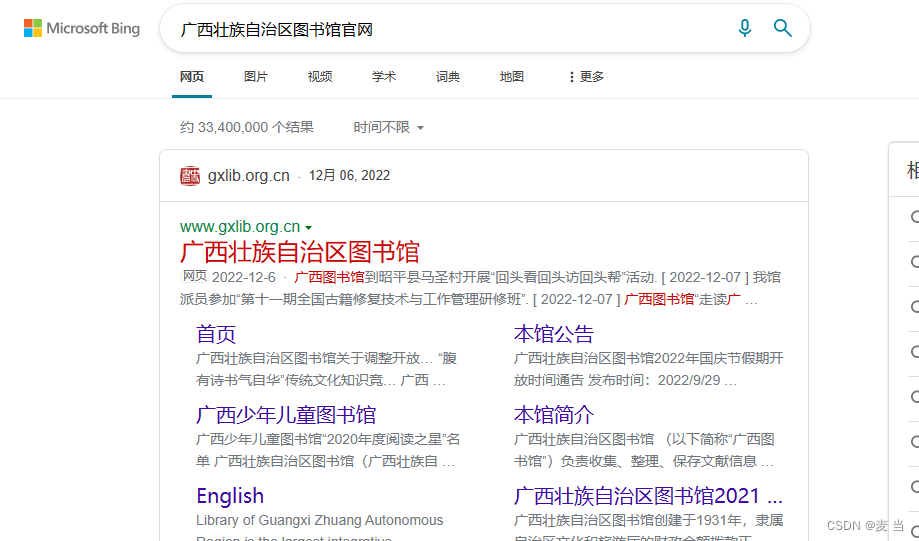
Task: Click the 12月 06, 2022 date text
Action: (x=349, y=176)
